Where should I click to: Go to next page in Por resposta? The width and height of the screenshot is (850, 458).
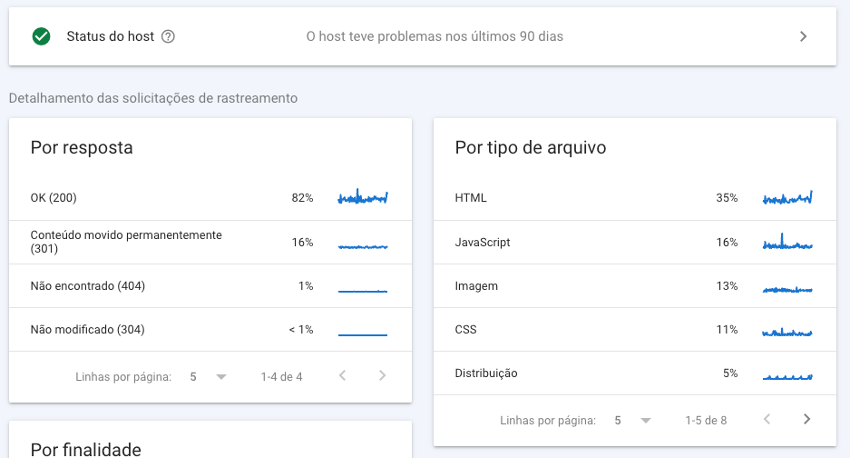tap(382, 376)
